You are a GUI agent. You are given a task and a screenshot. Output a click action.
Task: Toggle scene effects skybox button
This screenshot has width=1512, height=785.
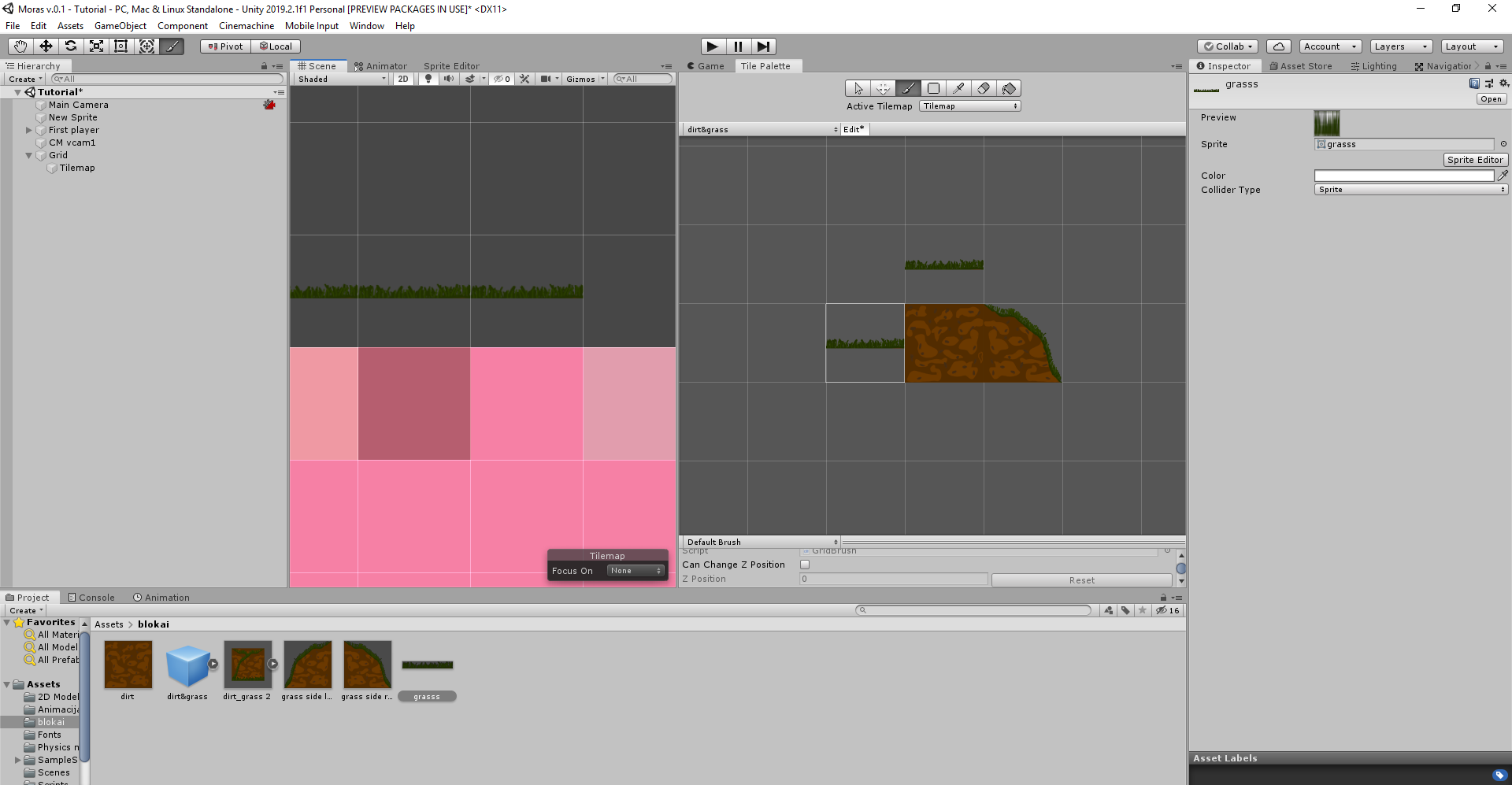tap(470, 79)
